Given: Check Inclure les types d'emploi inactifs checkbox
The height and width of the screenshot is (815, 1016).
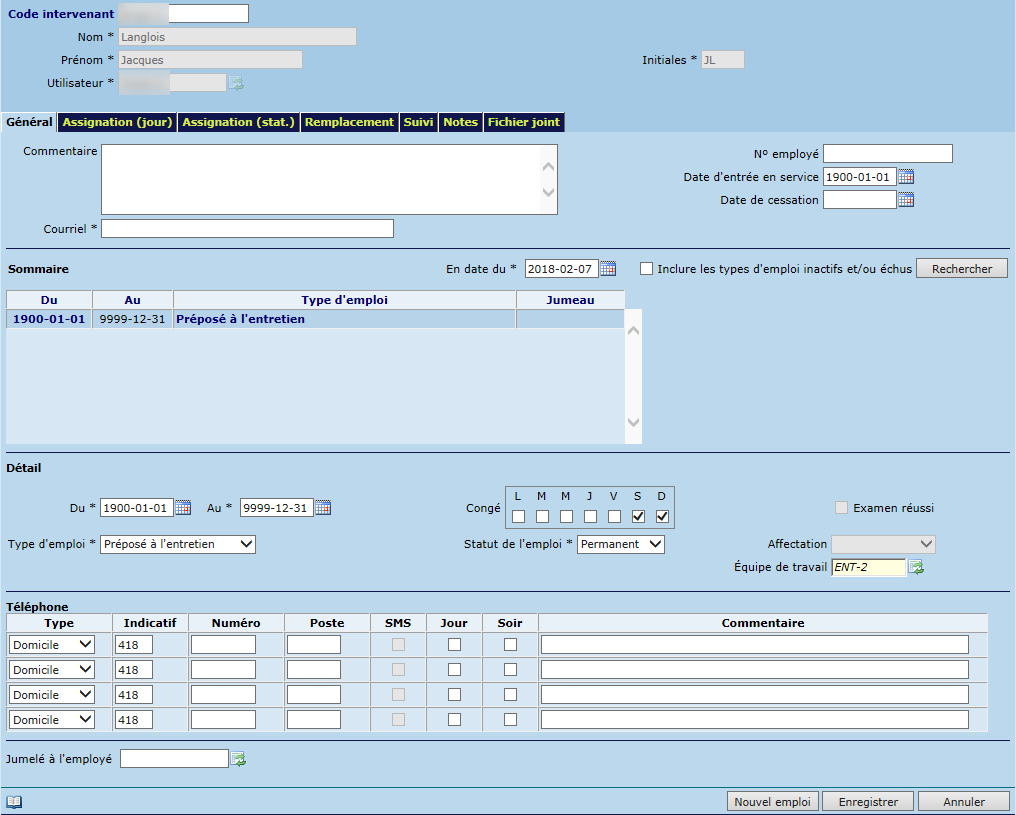Looking at the screenshot, I should click(647, 269).
